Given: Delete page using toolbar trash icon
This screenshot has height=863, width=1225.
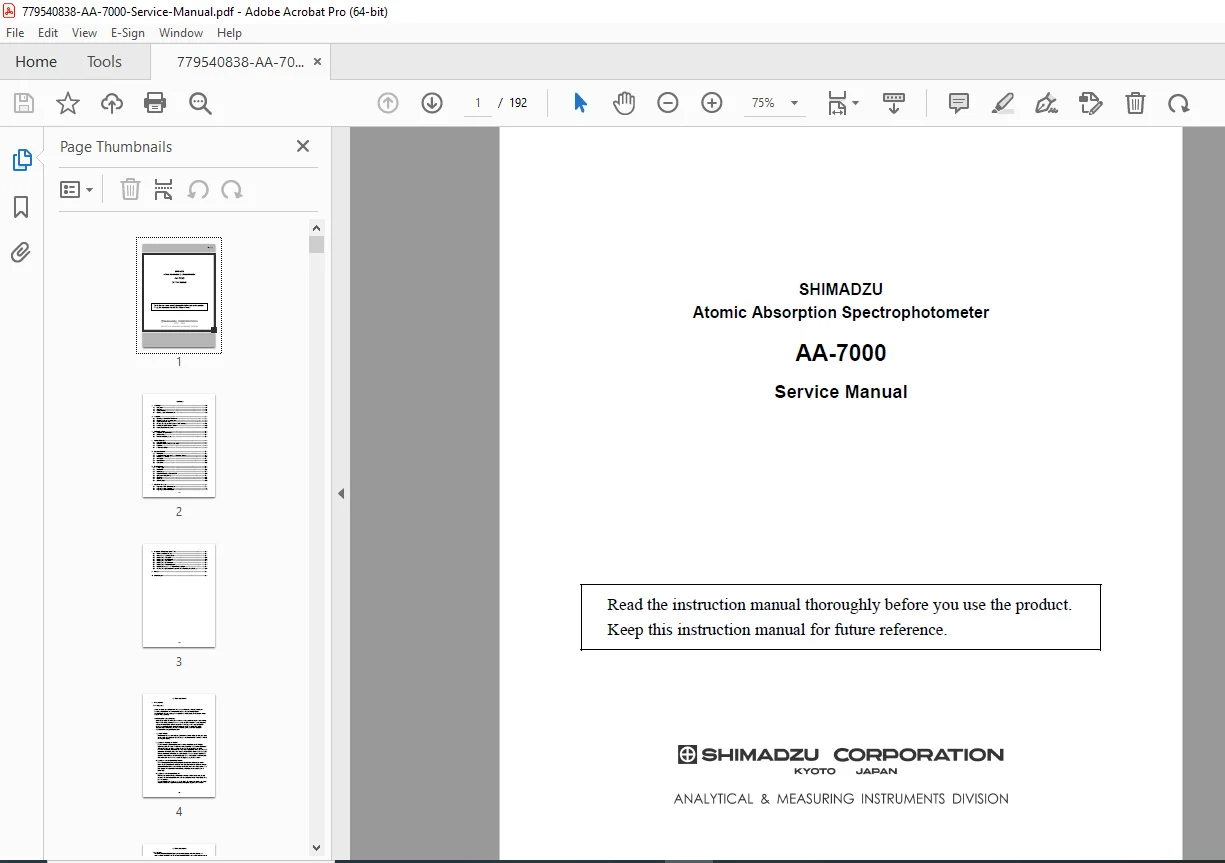Looking at the screenshot, I should point(1135,103).
